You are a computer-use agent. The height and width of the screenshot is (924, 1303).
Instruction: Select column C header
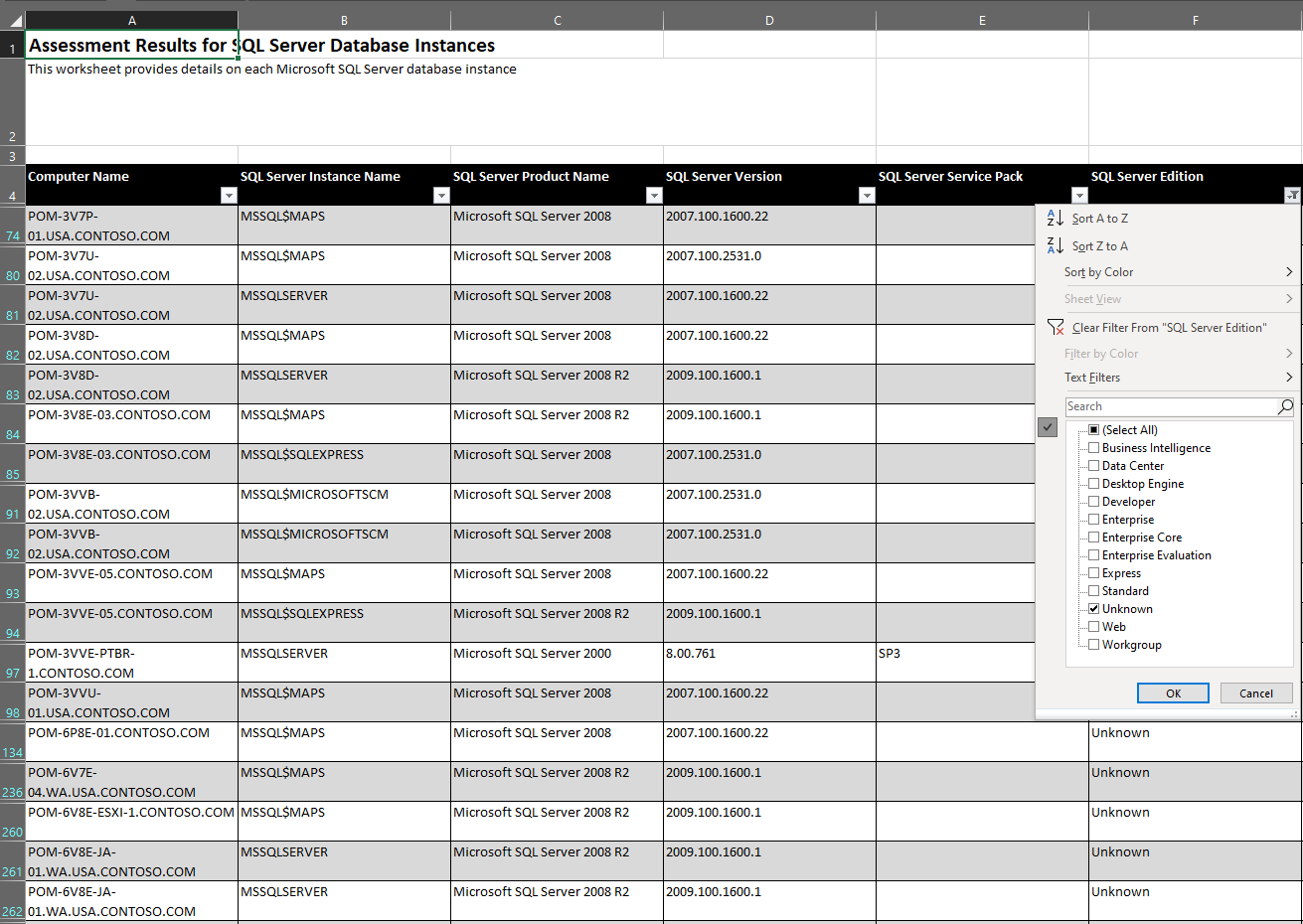click(x=557, y=20)
